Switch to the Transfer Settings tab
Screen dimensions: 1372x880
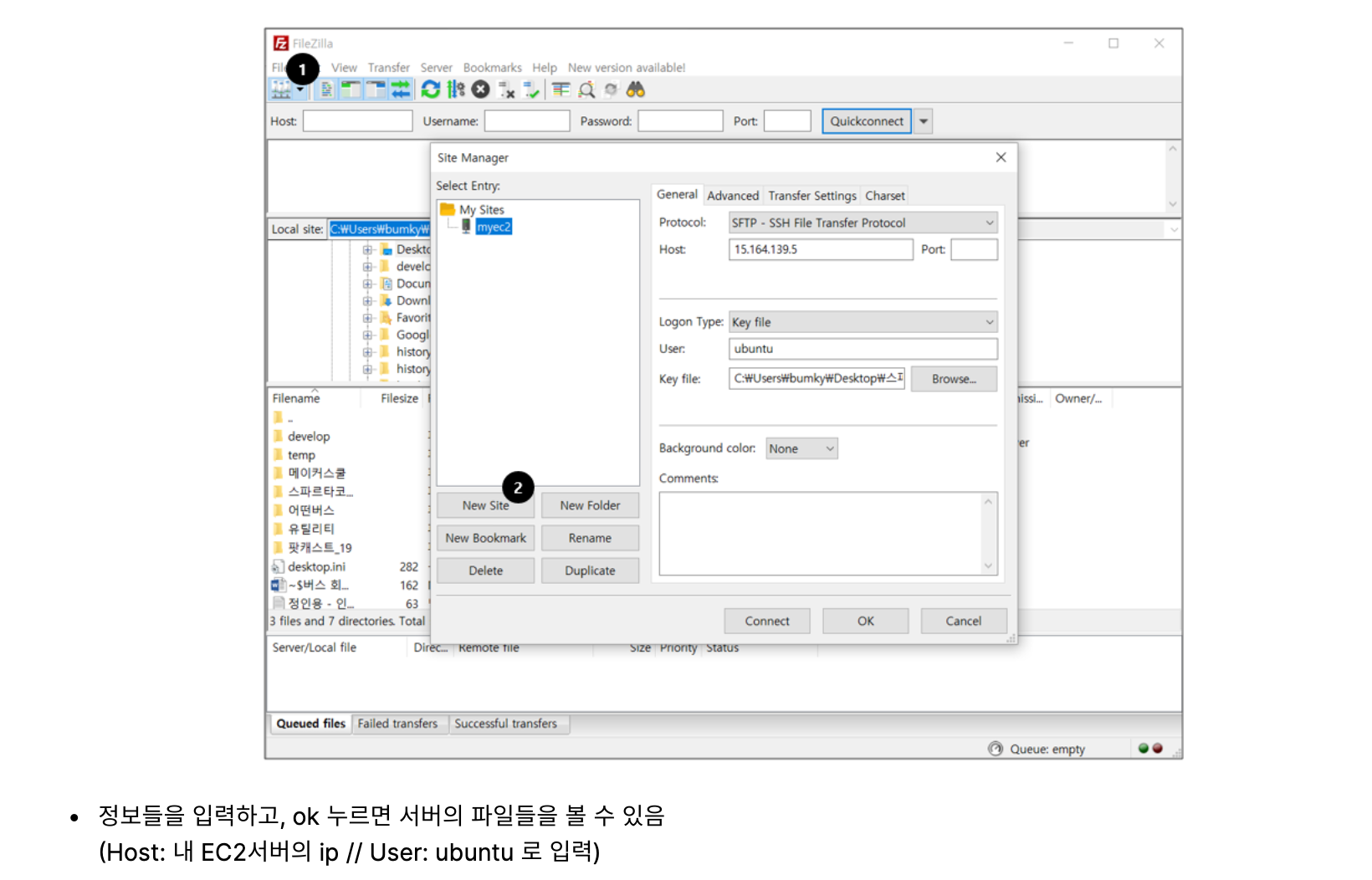(812, 196)
